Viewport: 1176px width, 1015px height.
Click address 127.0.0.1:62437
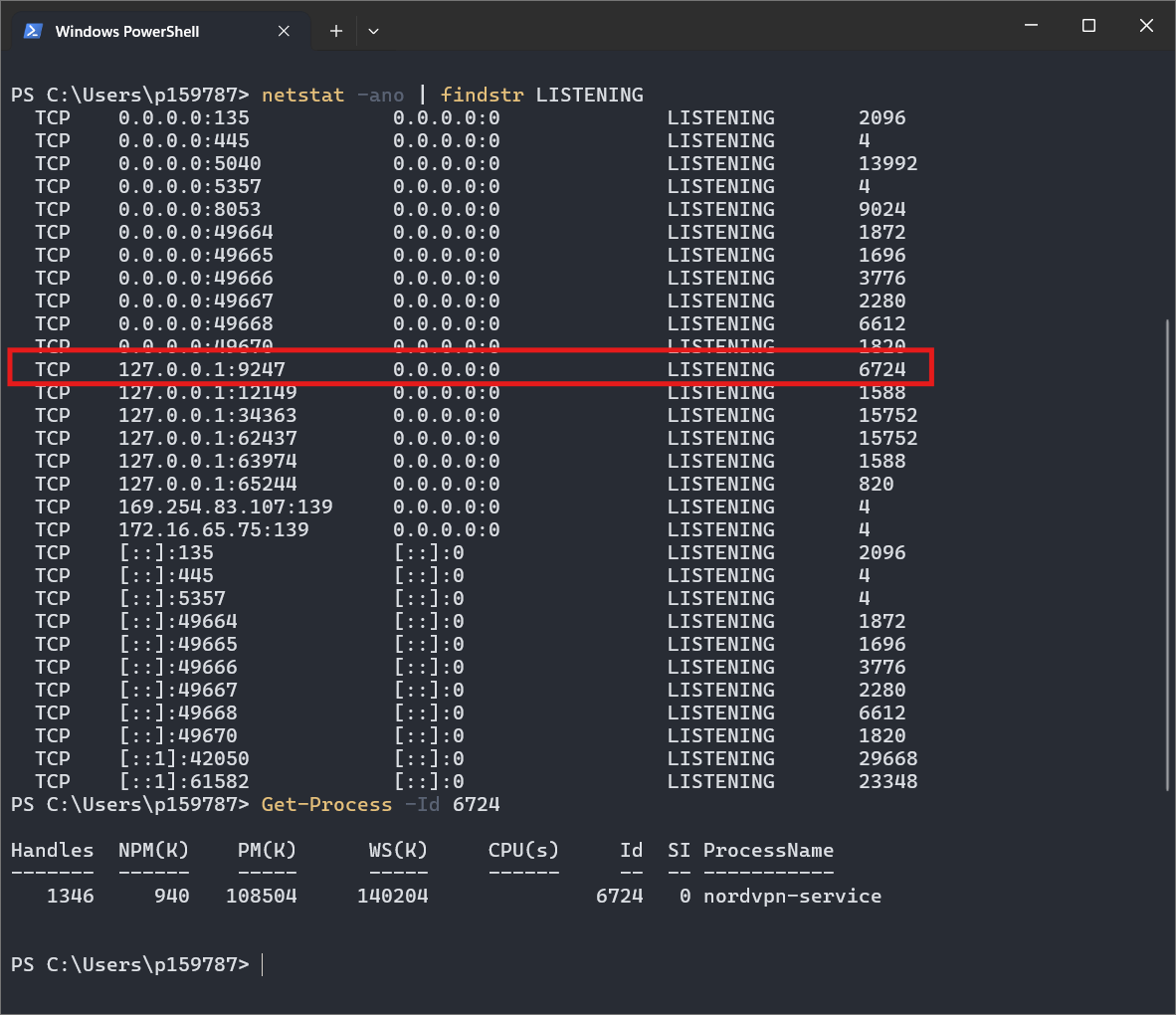[208, 439]
